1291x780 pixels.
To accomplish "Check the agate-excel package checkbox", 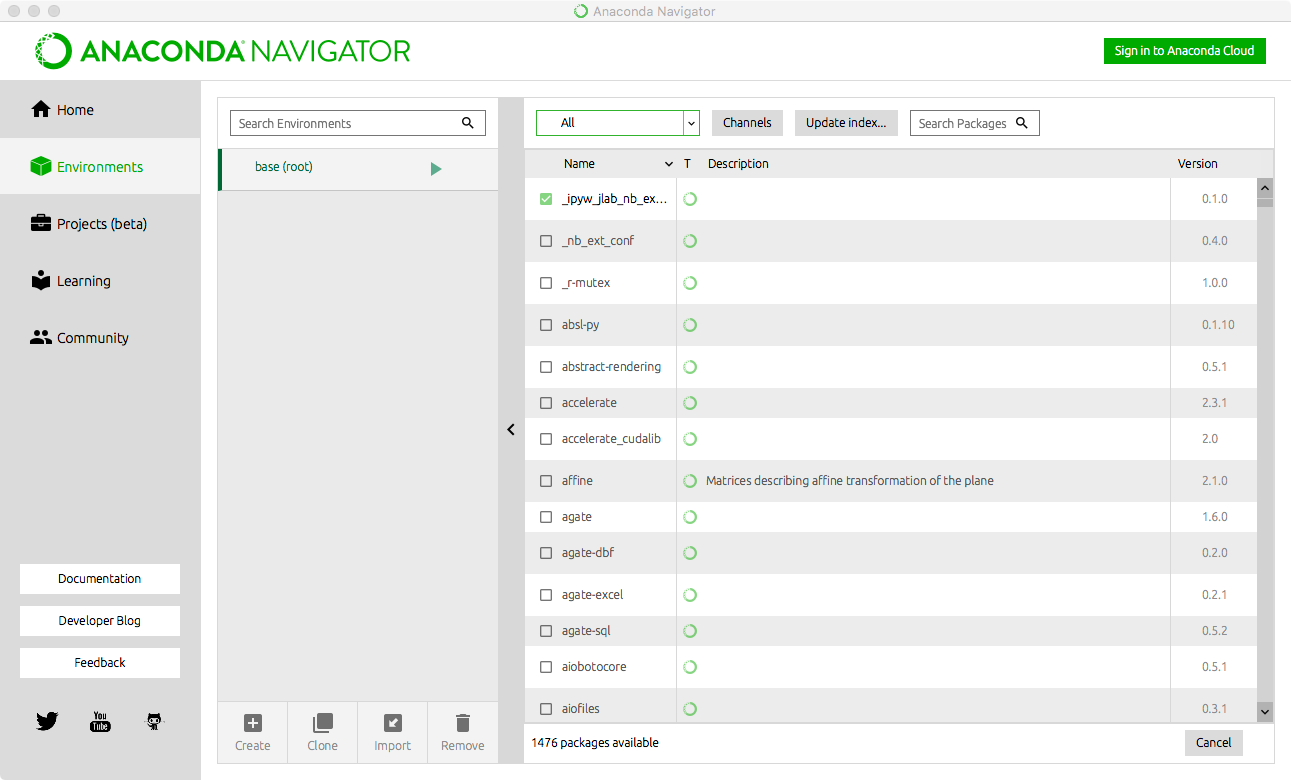I will click(546, 595).
